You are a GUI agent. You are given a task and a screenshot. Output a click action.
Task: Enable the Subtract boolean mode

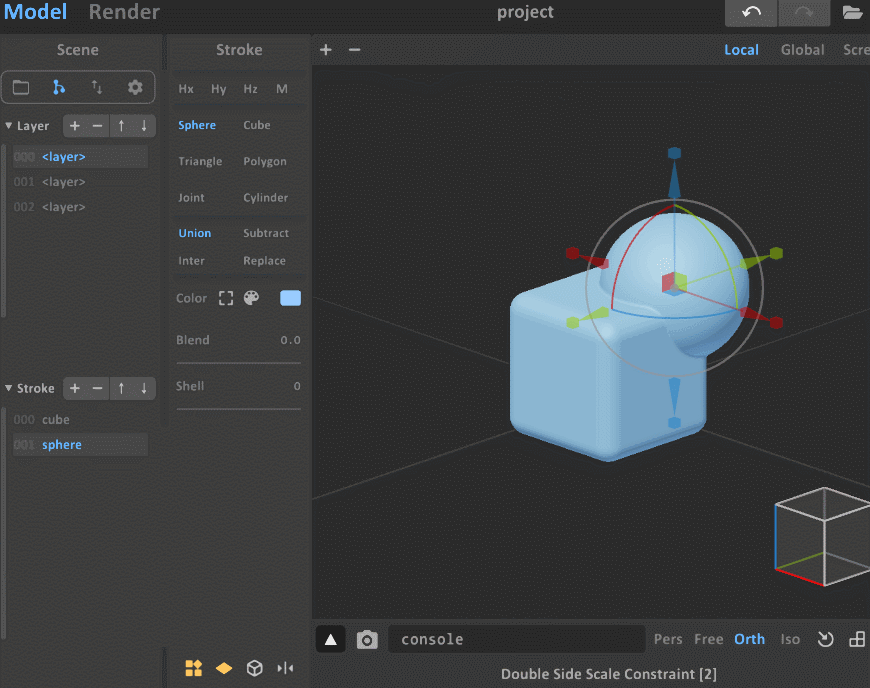[266, 233]
